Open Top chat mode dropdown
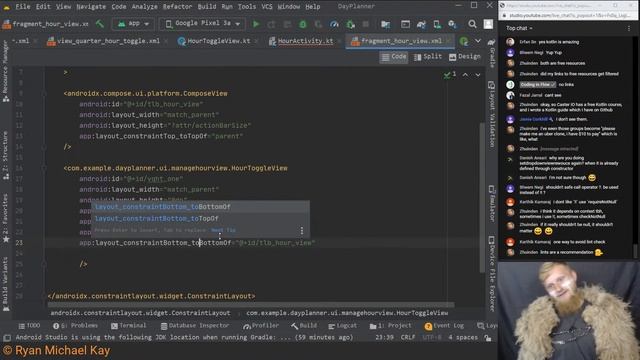Image resolution: width=640 pixels, height=360 pixels. click(519, 28)
